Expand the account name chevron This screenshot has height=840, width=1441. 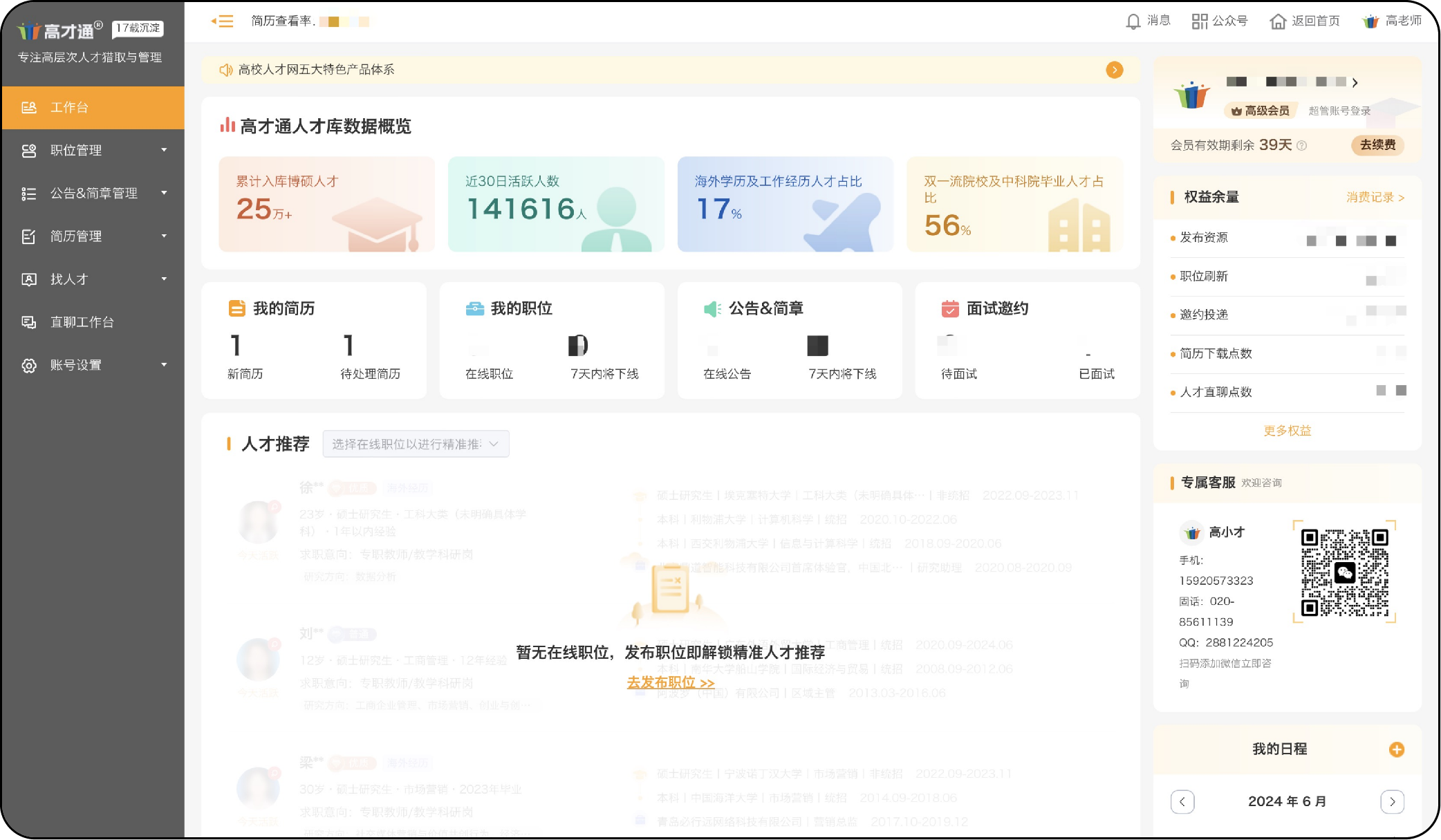pos(1355,82)
